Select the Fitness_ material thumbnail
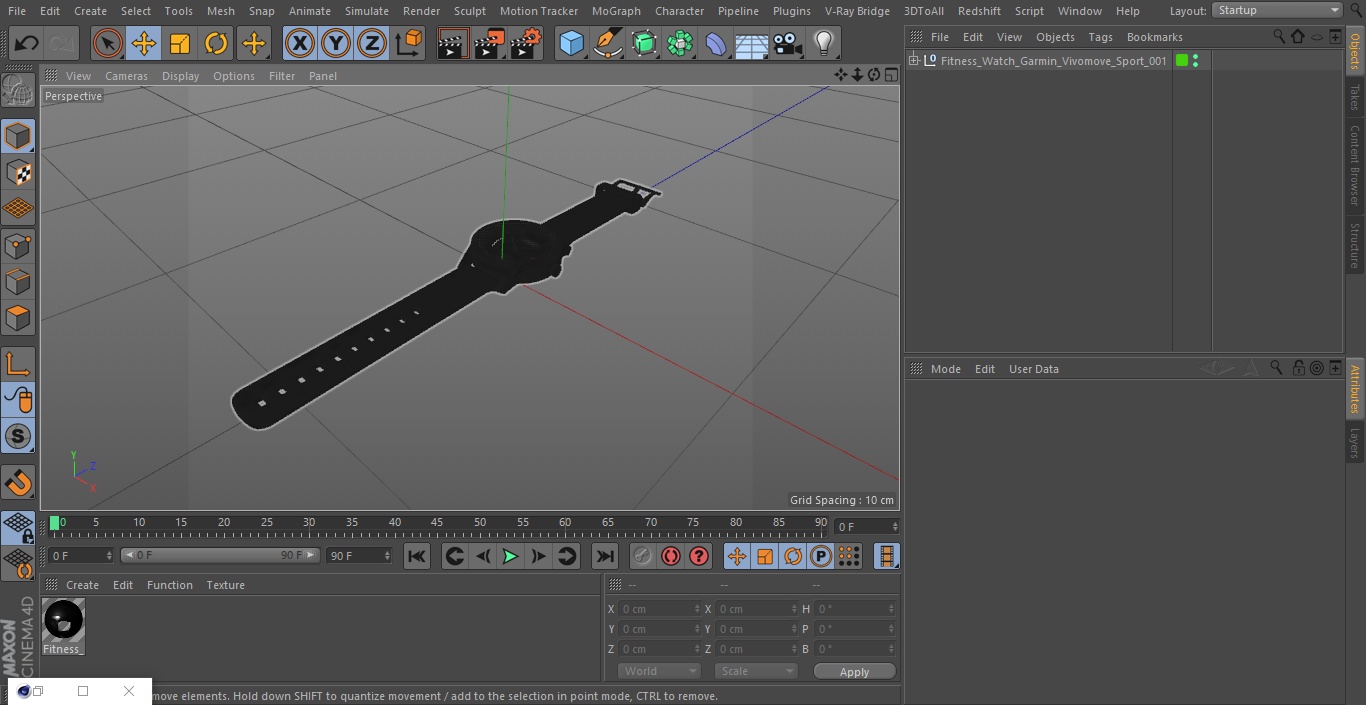The height and width of the screenshot is (705, 1366). pos(64,627)
